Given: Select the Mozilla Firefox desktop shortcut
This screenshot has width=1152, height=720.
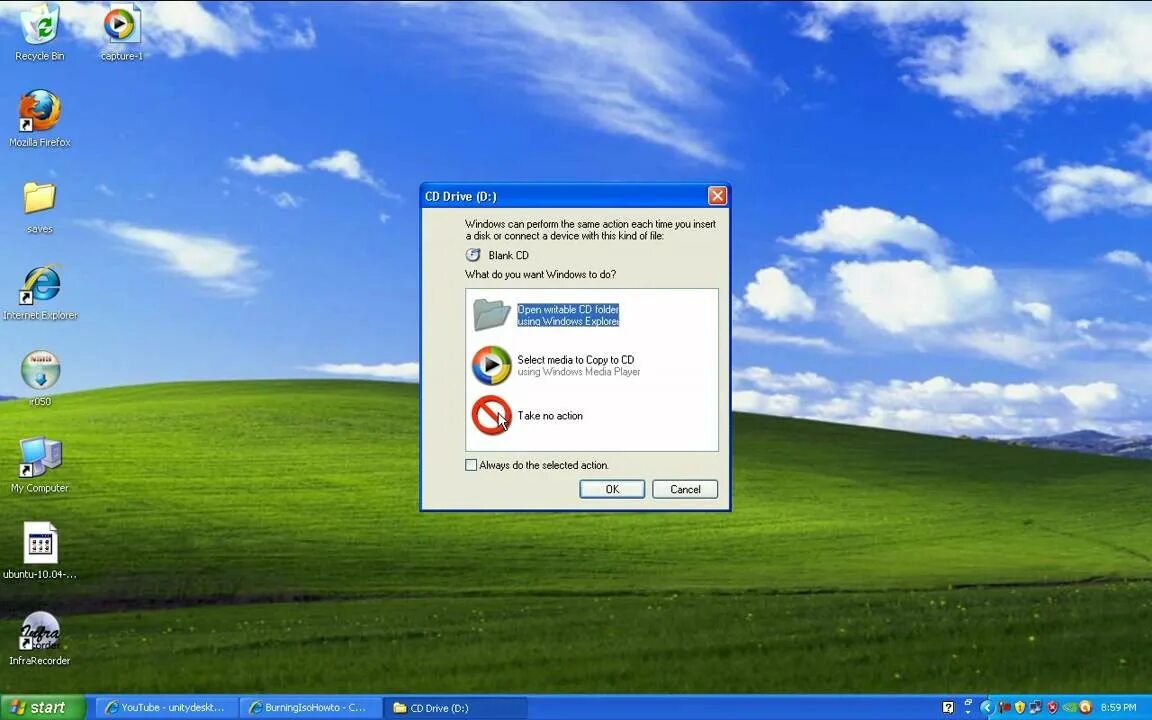Looking at the screenshot, I should coord(40,119).
